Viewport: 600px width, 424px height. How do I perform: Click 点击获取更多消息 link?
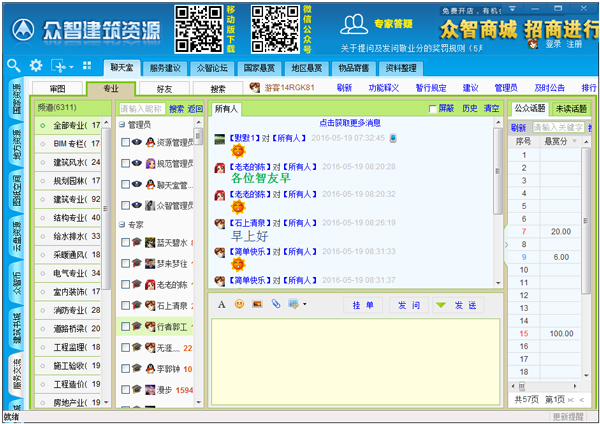350,123
